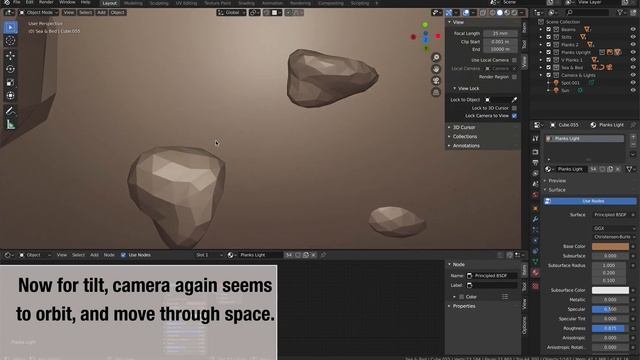Open the Tool settings properties tab
The height and width of the screenshot is (360, 640).
coord(535,139)
